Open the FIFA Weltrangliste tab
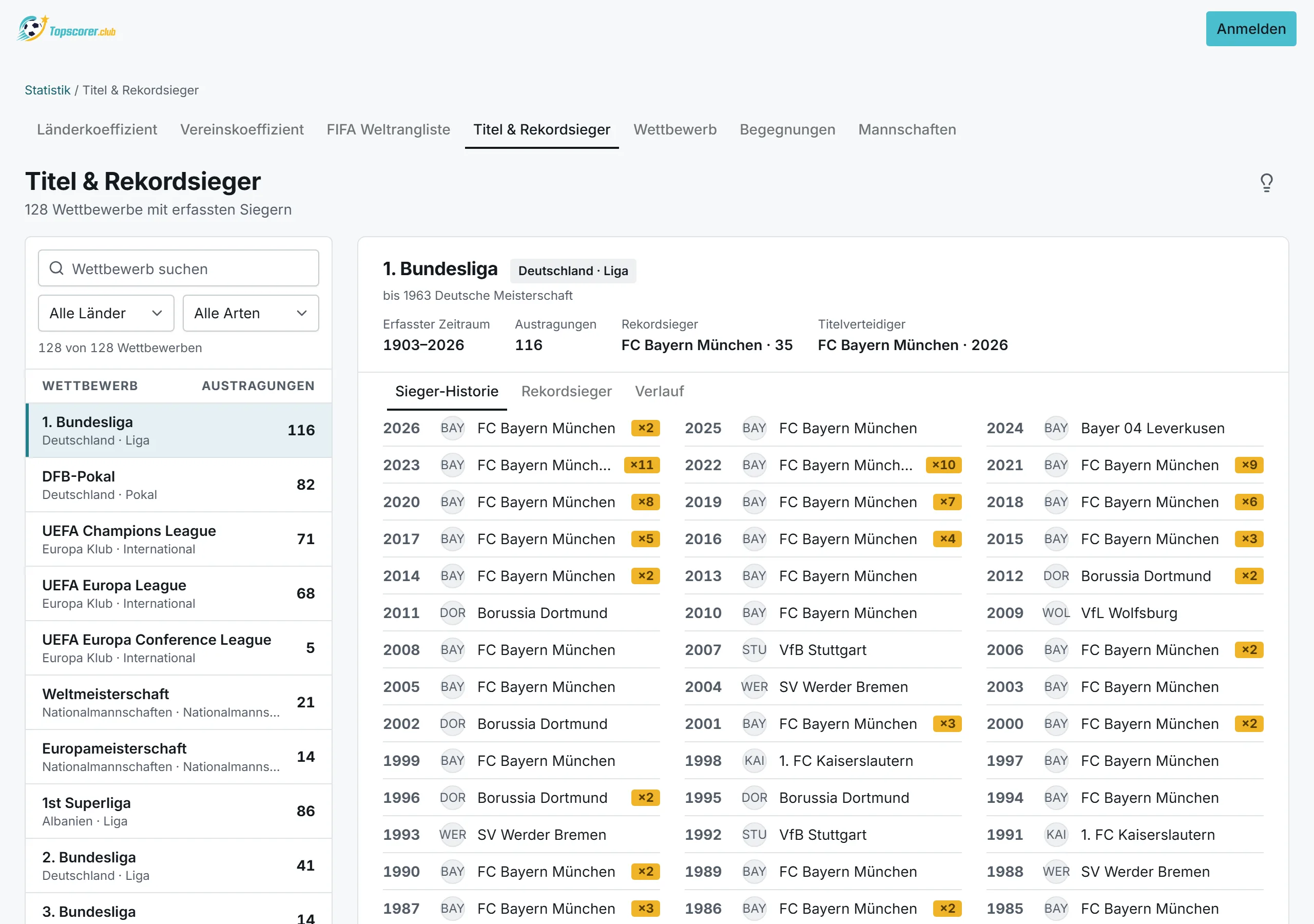The width and height of the screenshot is (1314, 924). coord(388,129)
